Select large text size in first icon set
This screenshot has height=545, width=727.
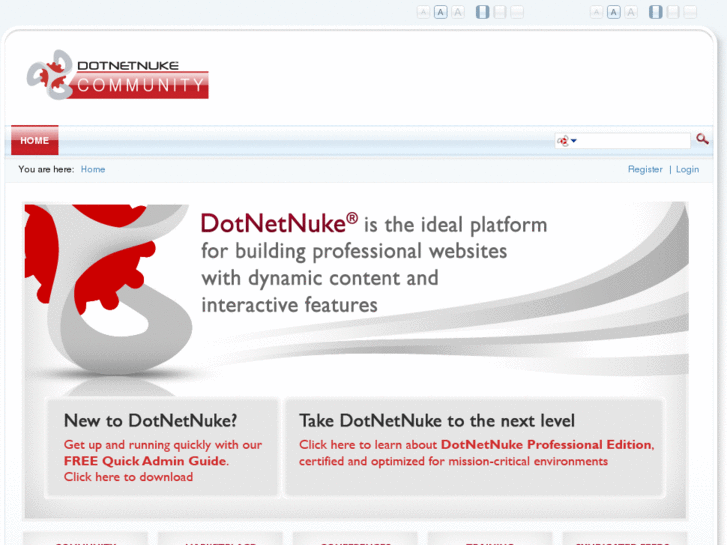[x=458, y=12]
